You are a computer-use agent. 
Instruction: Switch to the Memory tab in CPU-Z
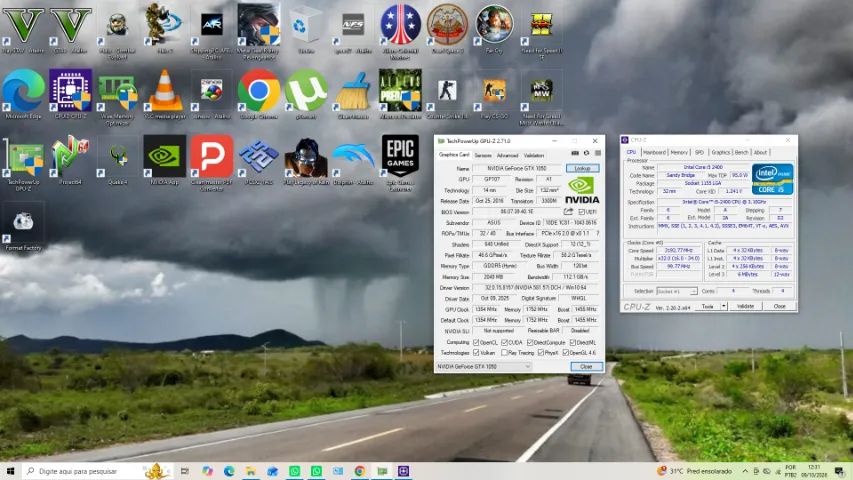[679, 152]
